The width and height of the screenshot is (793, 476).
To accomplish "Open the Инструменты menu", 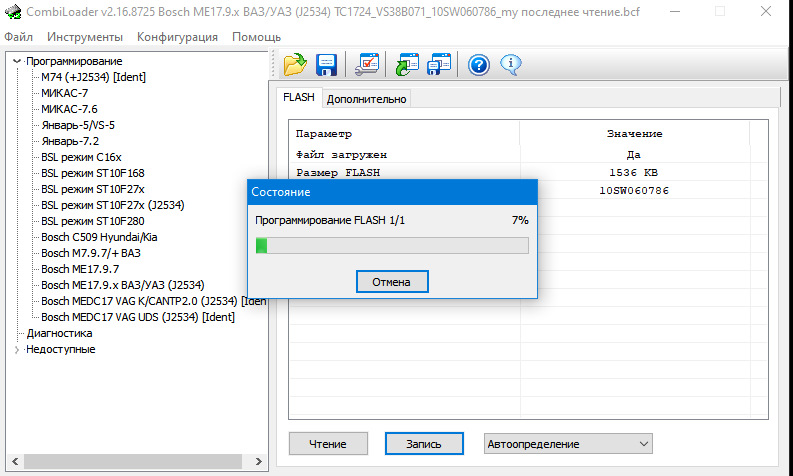I will 85,37.
